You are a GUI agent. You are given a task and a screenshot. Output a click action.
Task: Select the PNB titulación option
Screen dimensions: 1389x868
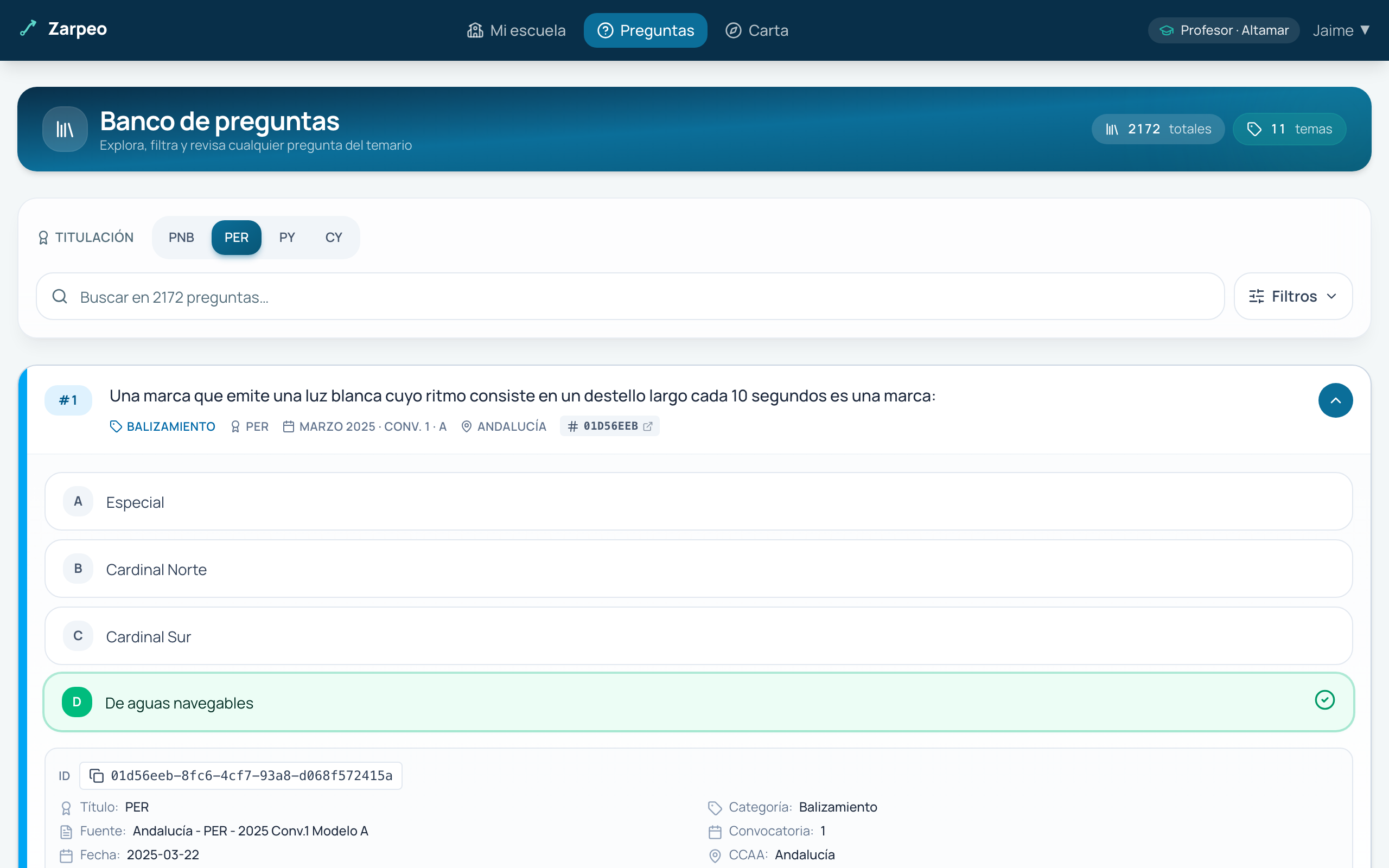click(181, 237)
